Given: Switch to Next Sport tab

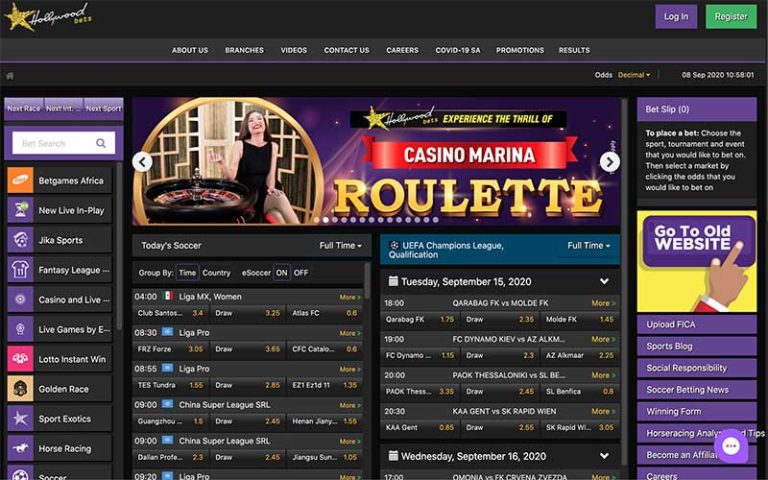Looking at the screenshot, I should point(103,109).
